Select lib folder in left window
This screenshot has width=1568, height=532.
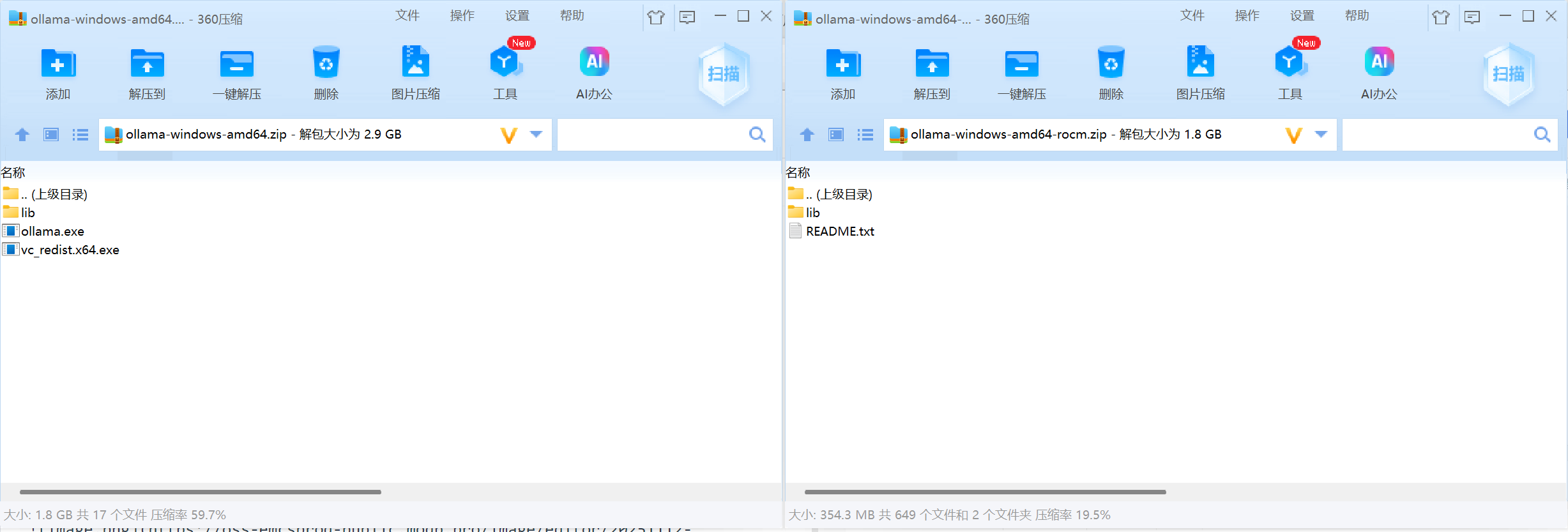(19, 213)
